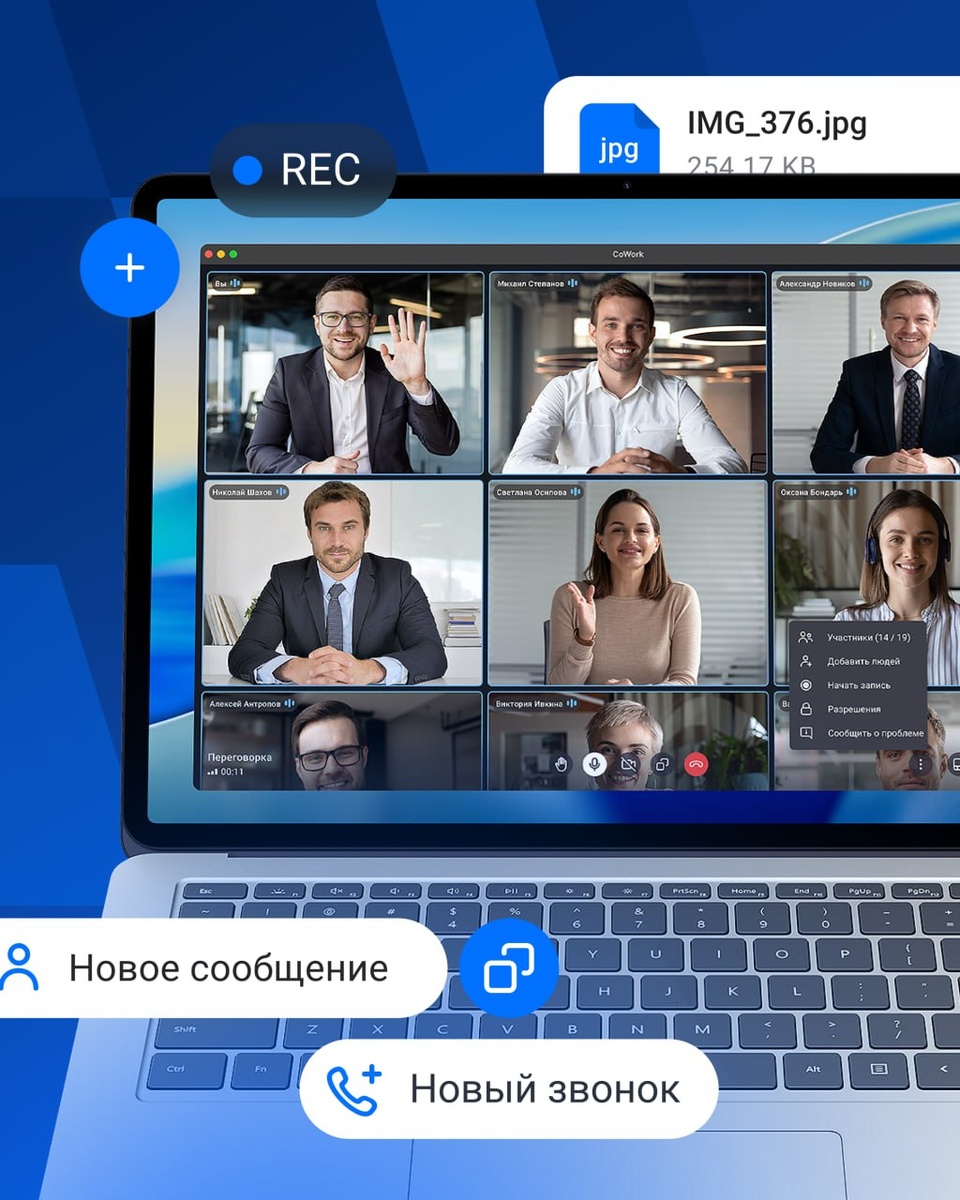Share screen from the call toolbar

661,764
